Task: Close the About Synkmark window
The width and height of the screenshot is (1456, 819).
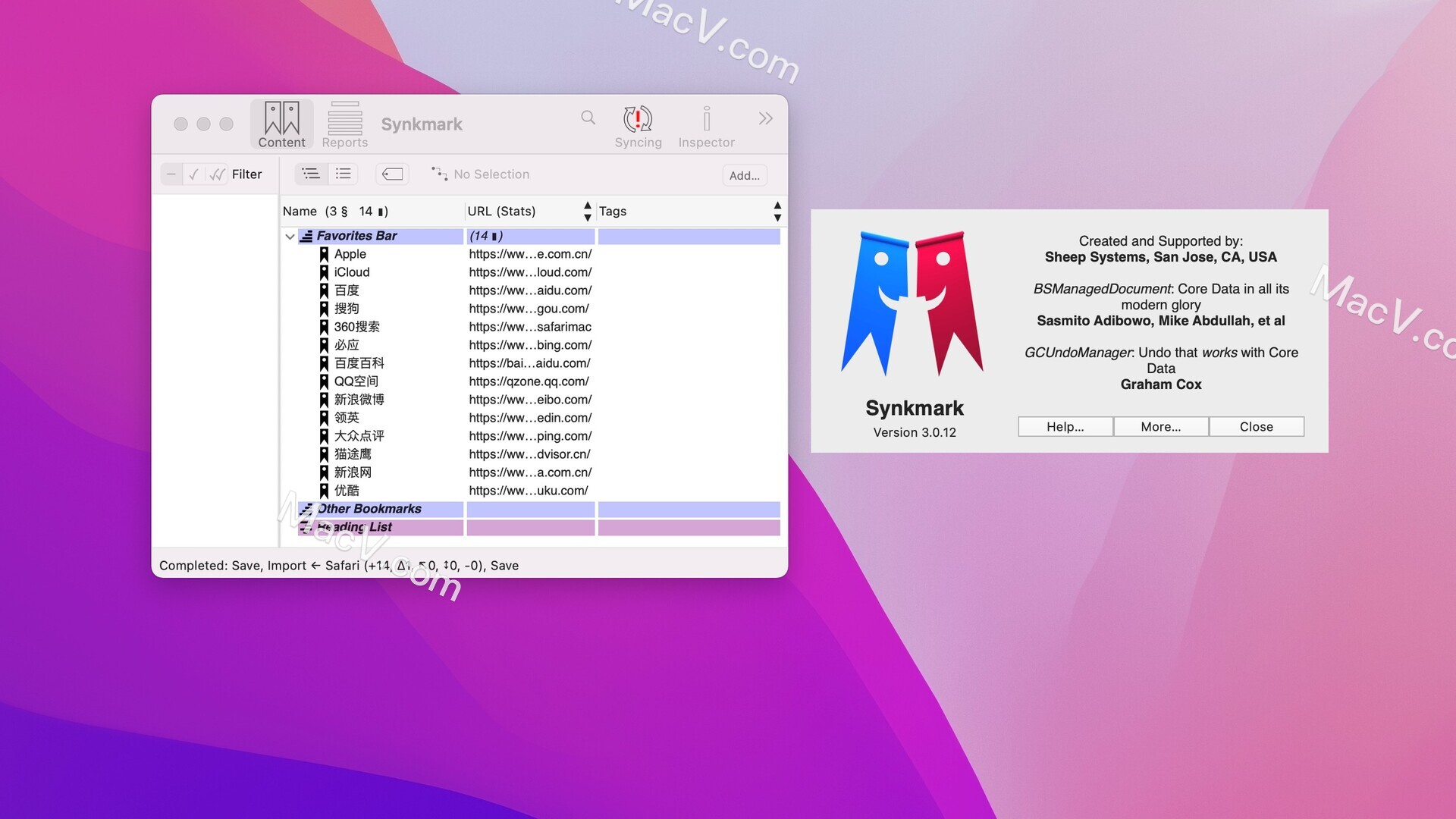Action: 1257,427
